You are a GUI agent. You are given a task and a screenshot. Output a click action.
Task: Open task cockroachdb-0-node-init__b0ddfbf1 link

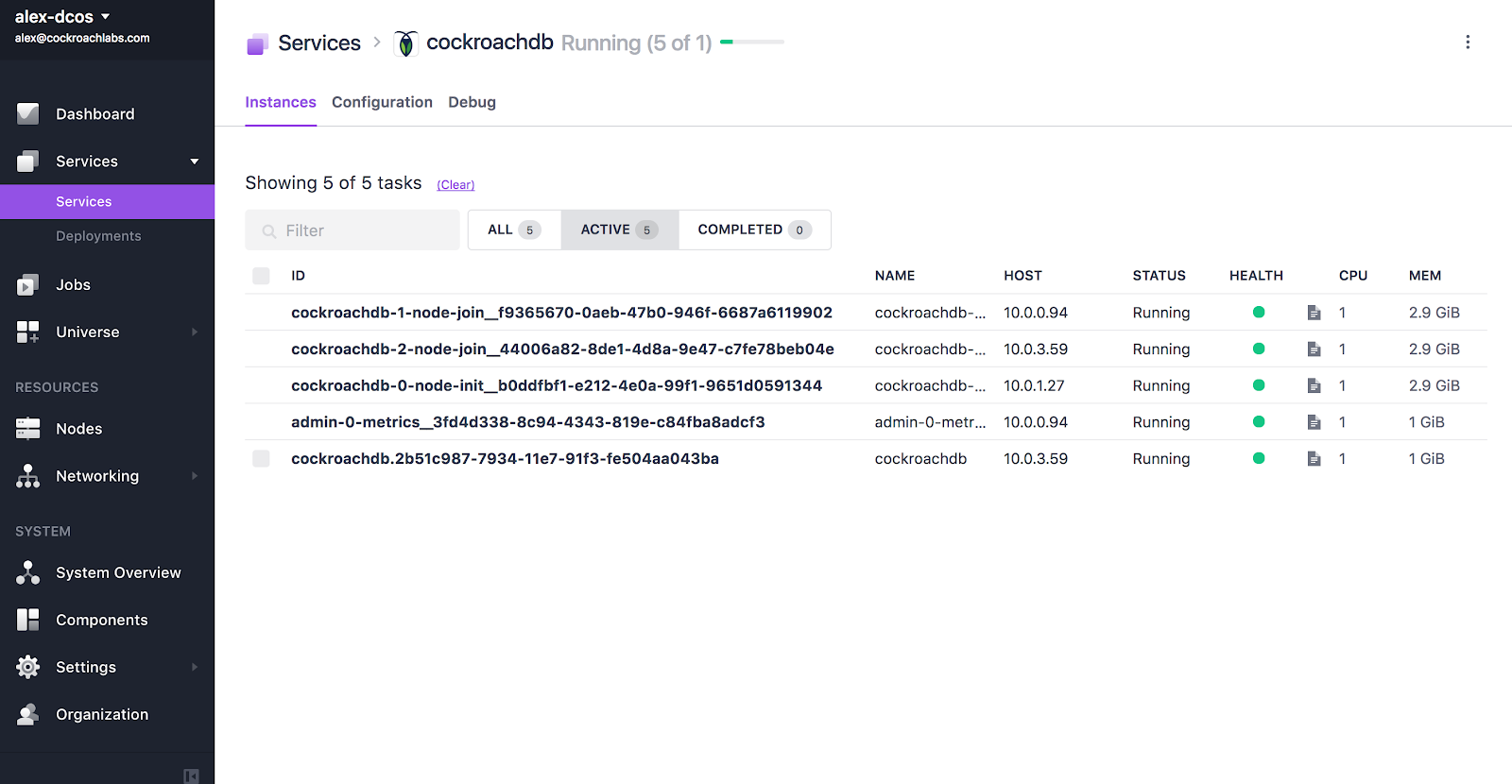pos(557,385)
